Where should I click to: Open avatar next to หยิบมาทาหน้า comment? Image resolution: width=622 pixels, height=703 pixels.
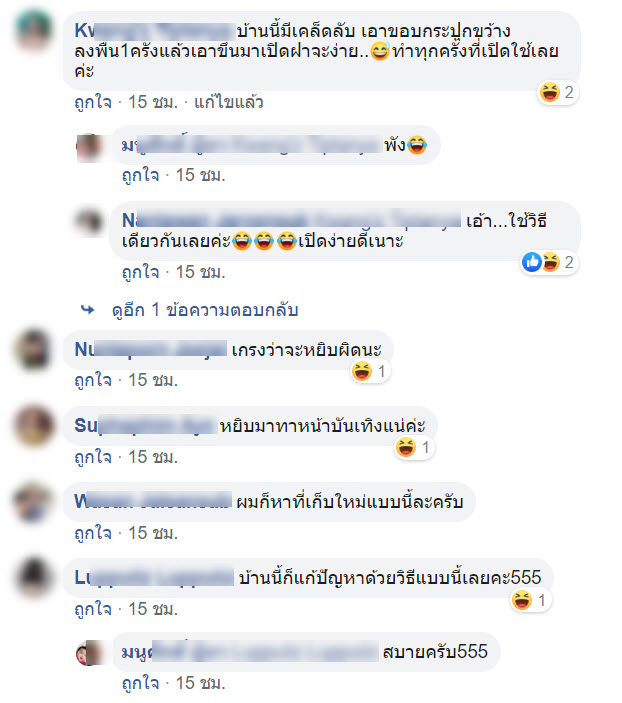click(x=34, y=426)
